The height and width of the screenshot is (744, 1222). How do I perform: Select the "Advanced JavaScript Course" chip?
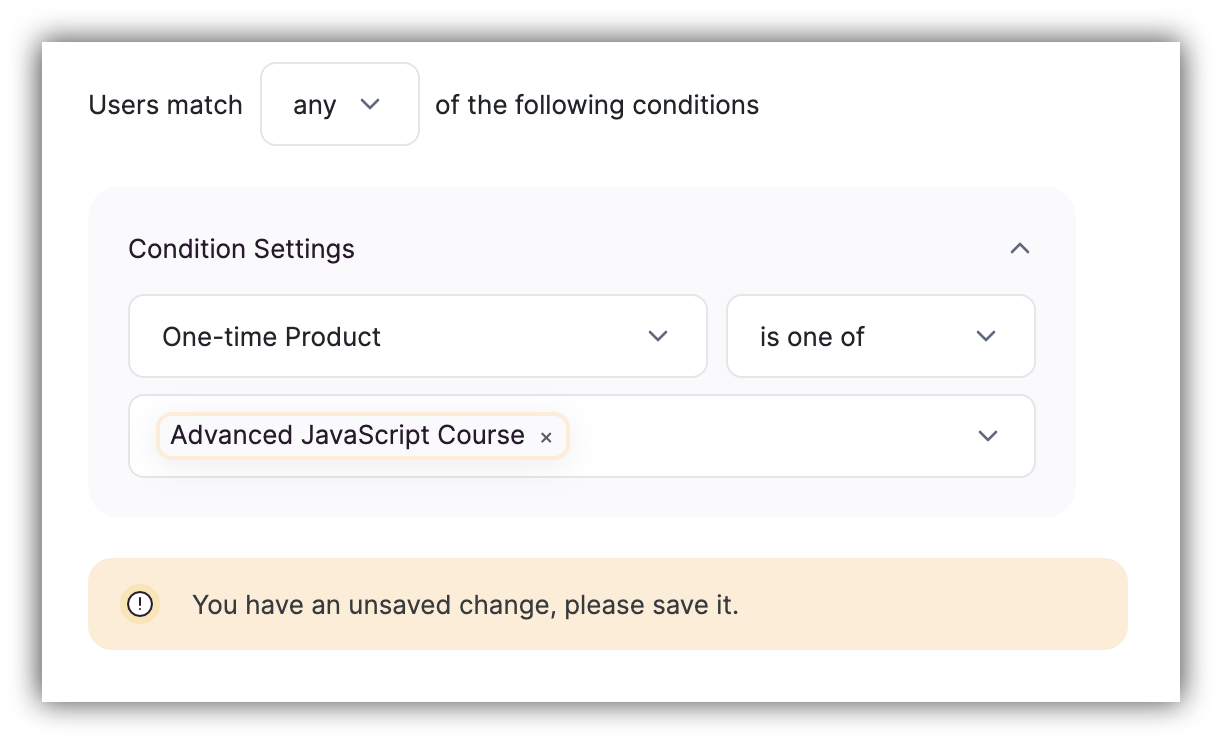(x=348, y=435)
